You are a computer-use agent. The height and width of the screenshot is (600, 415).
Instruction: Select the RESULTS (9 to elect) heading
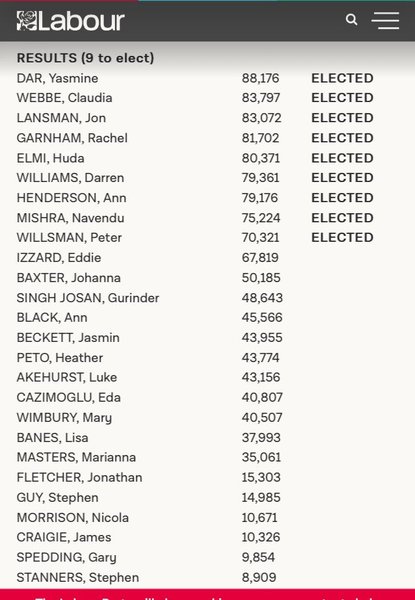(85, 58)
